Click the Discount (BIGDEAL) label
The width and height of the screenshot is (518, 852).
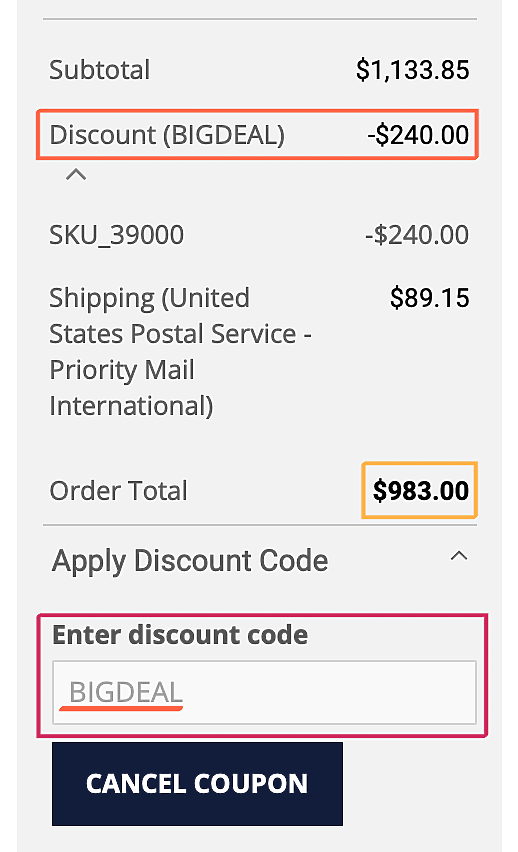[167, 135]
